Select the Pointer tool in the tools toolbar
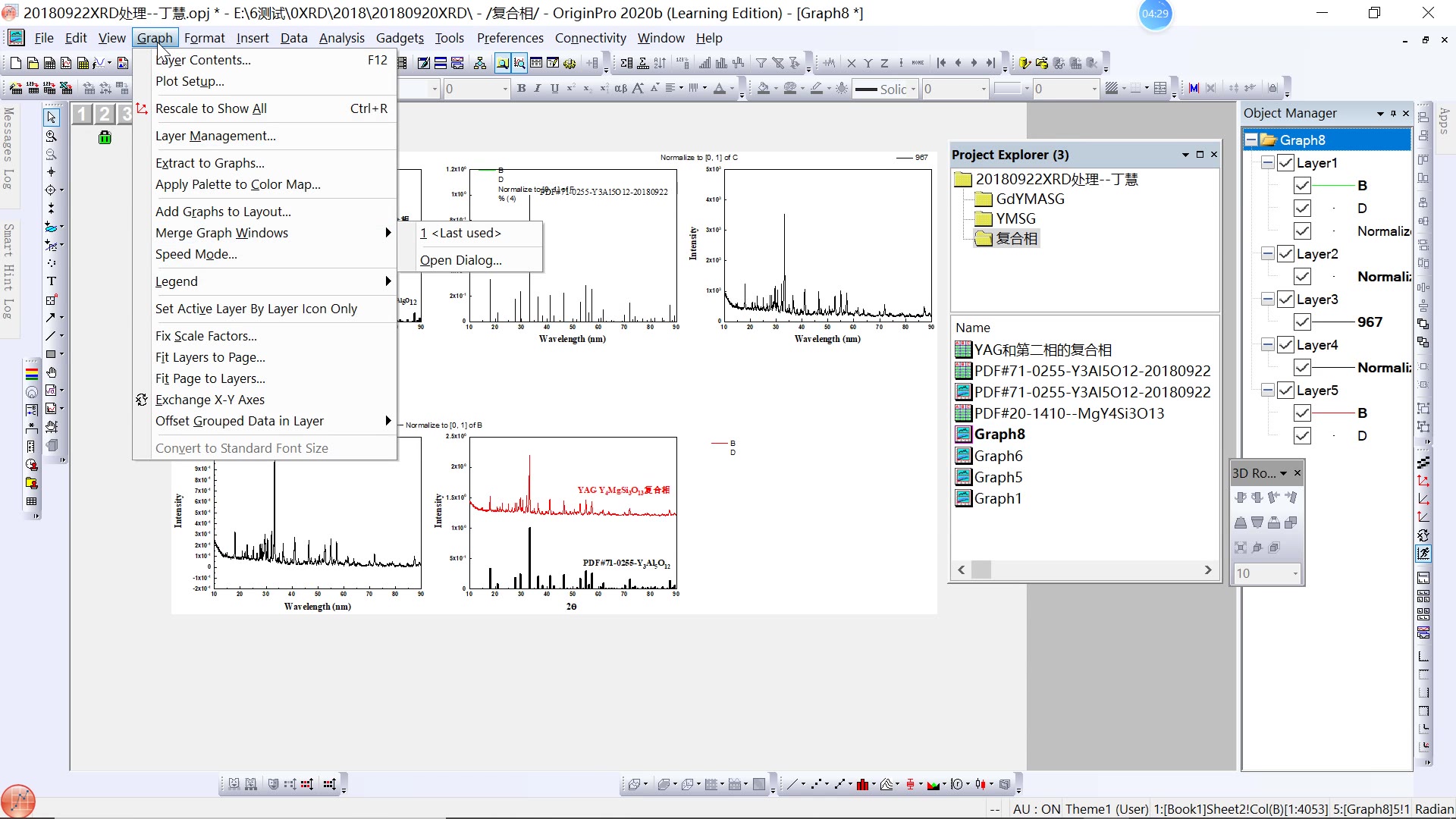This screenshot has width=1456, height=819. [x=51, y=118]
